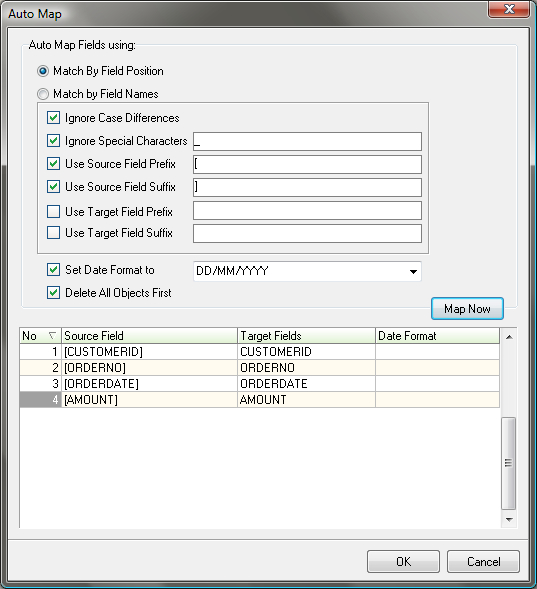Click the target field suffix input
Screen dimensions: 537x589
pyautogui.click(x=307, y=233)
